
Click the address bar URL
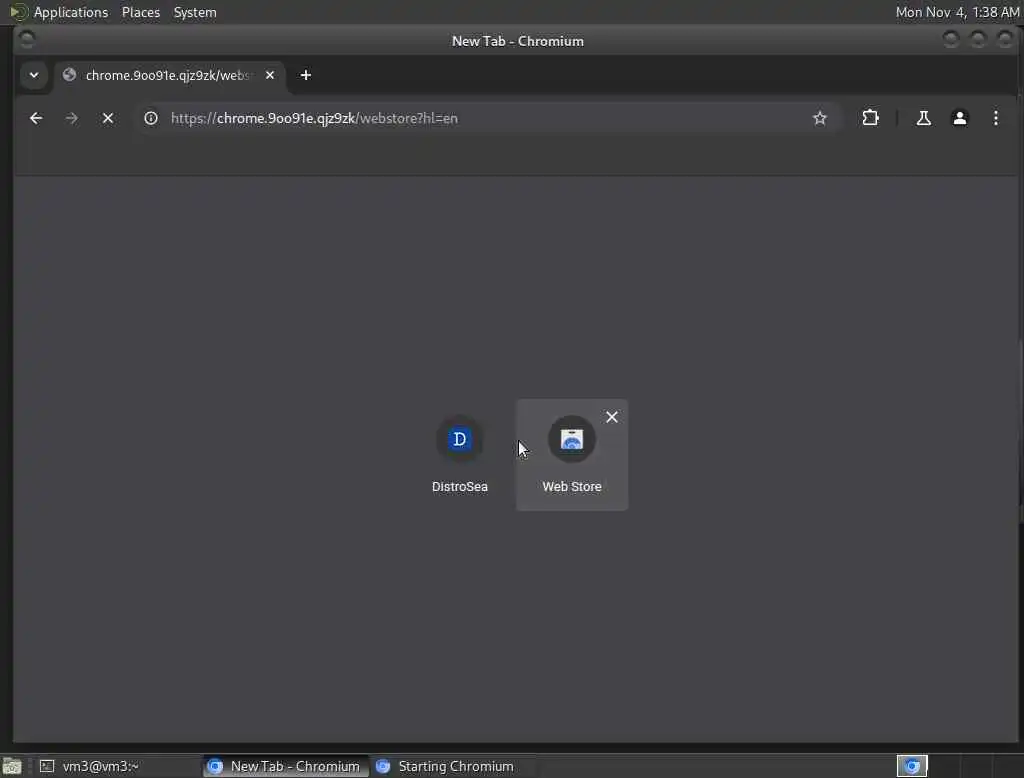coord(314,118)
